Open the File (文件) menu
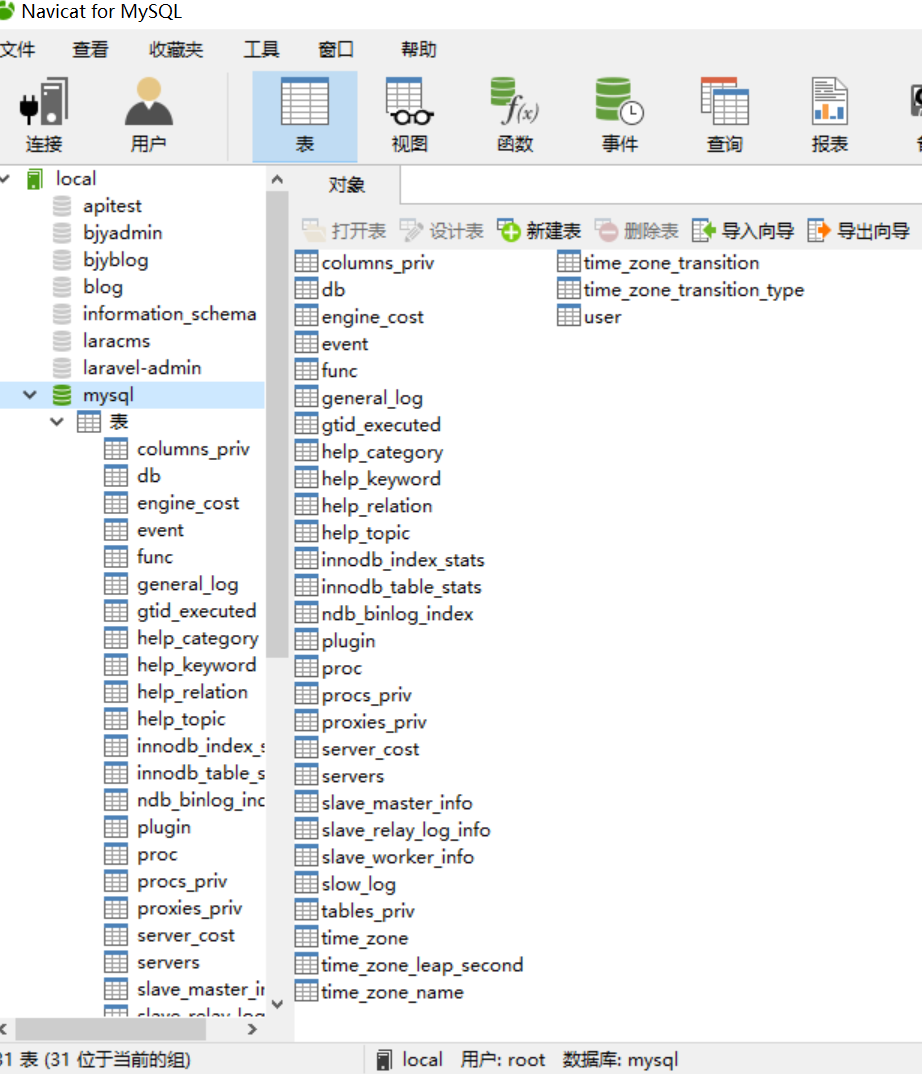922x1074 pixels. pyautogui.click(x=18, y=49)
